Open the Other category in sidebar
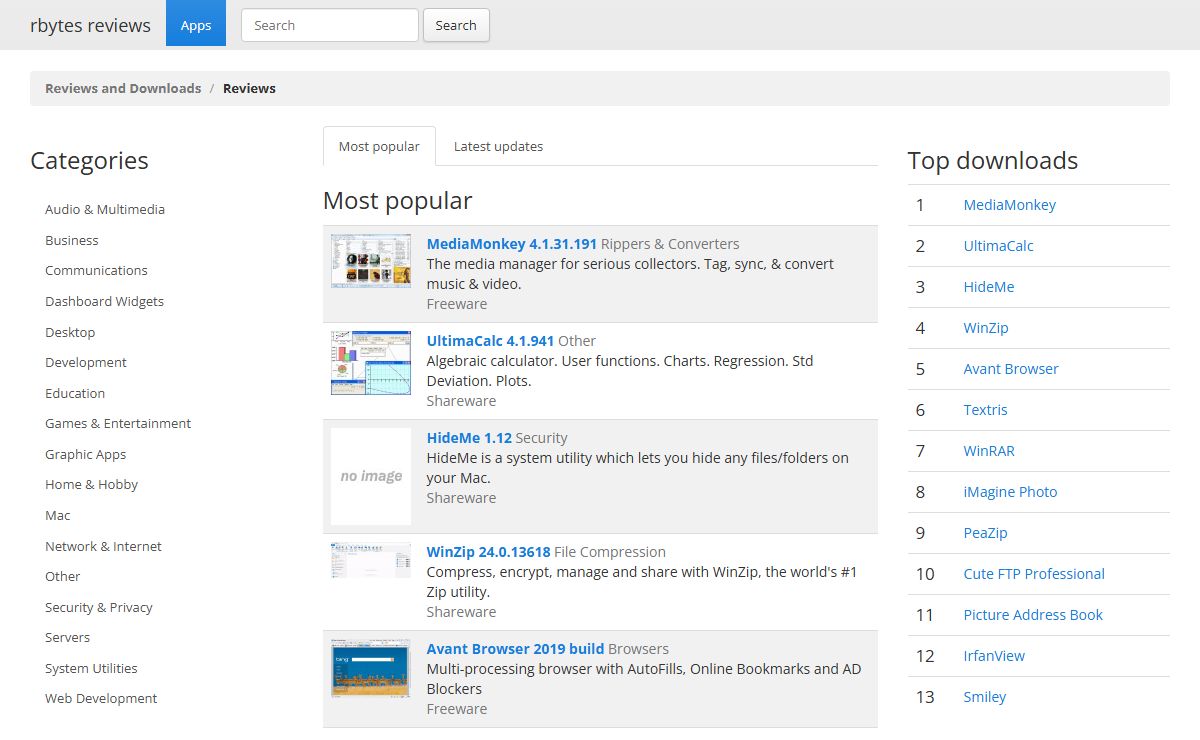Viewport: 1200px width, 740px height. pos(62,576)
